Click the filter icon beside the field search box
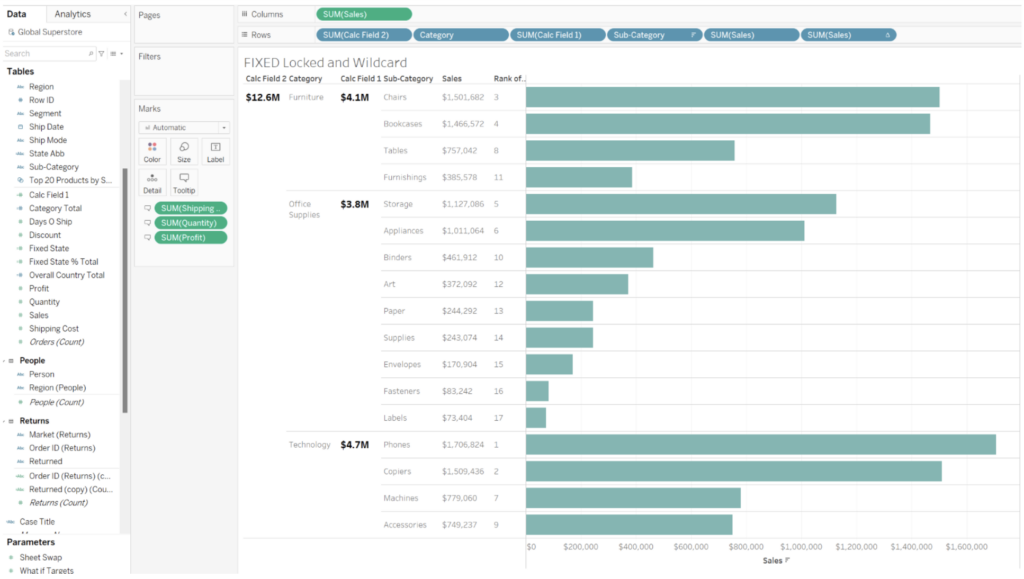Screen dimensions: 1024x579 [x=101, y=52]
